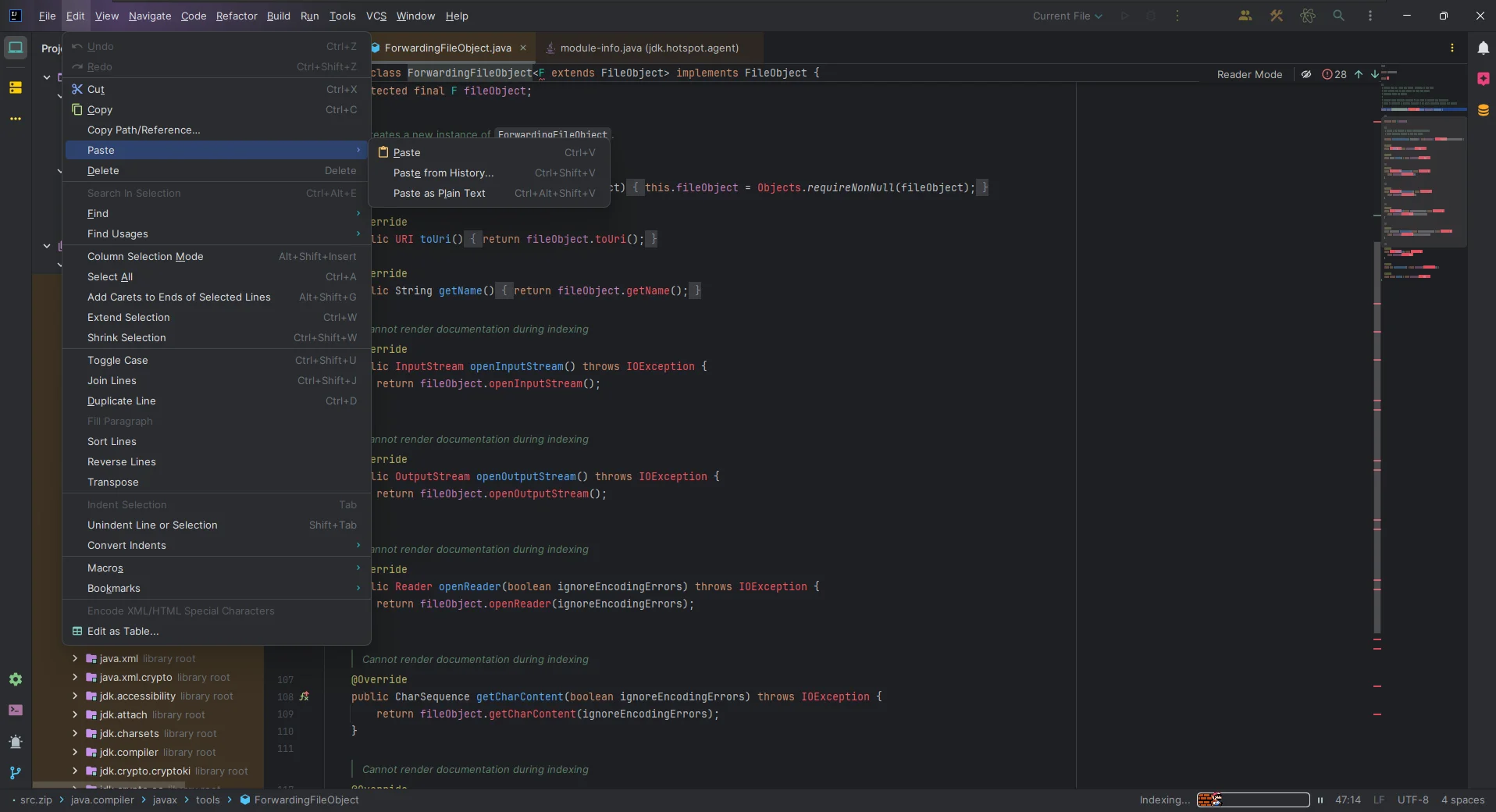Close the ForwardingFileObject.java tab
1496x812 pixels.
tap(523, 48)
